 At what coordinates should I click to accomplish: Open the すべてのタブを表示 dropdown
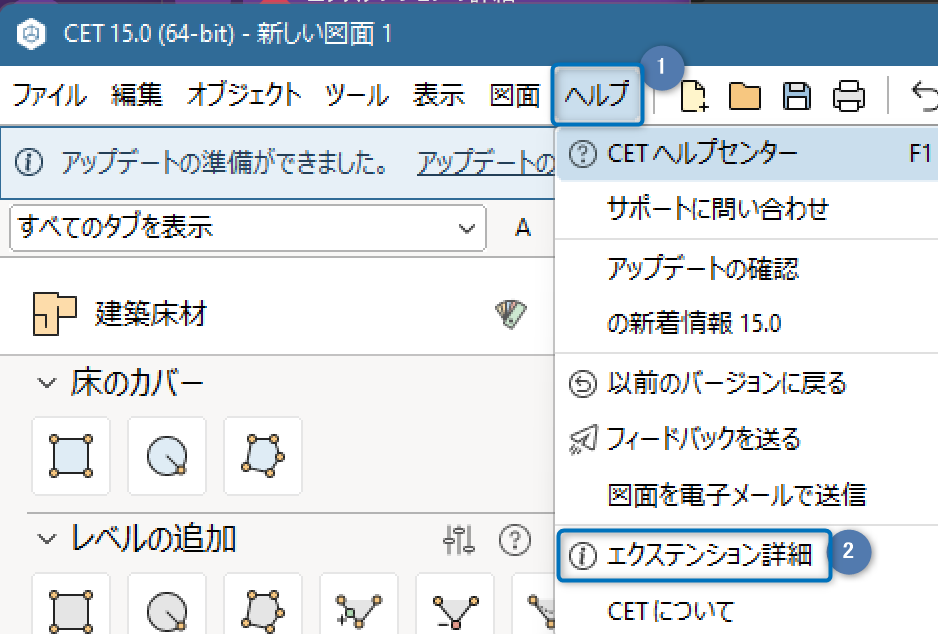pyautogui.click(x=248, y=228)
